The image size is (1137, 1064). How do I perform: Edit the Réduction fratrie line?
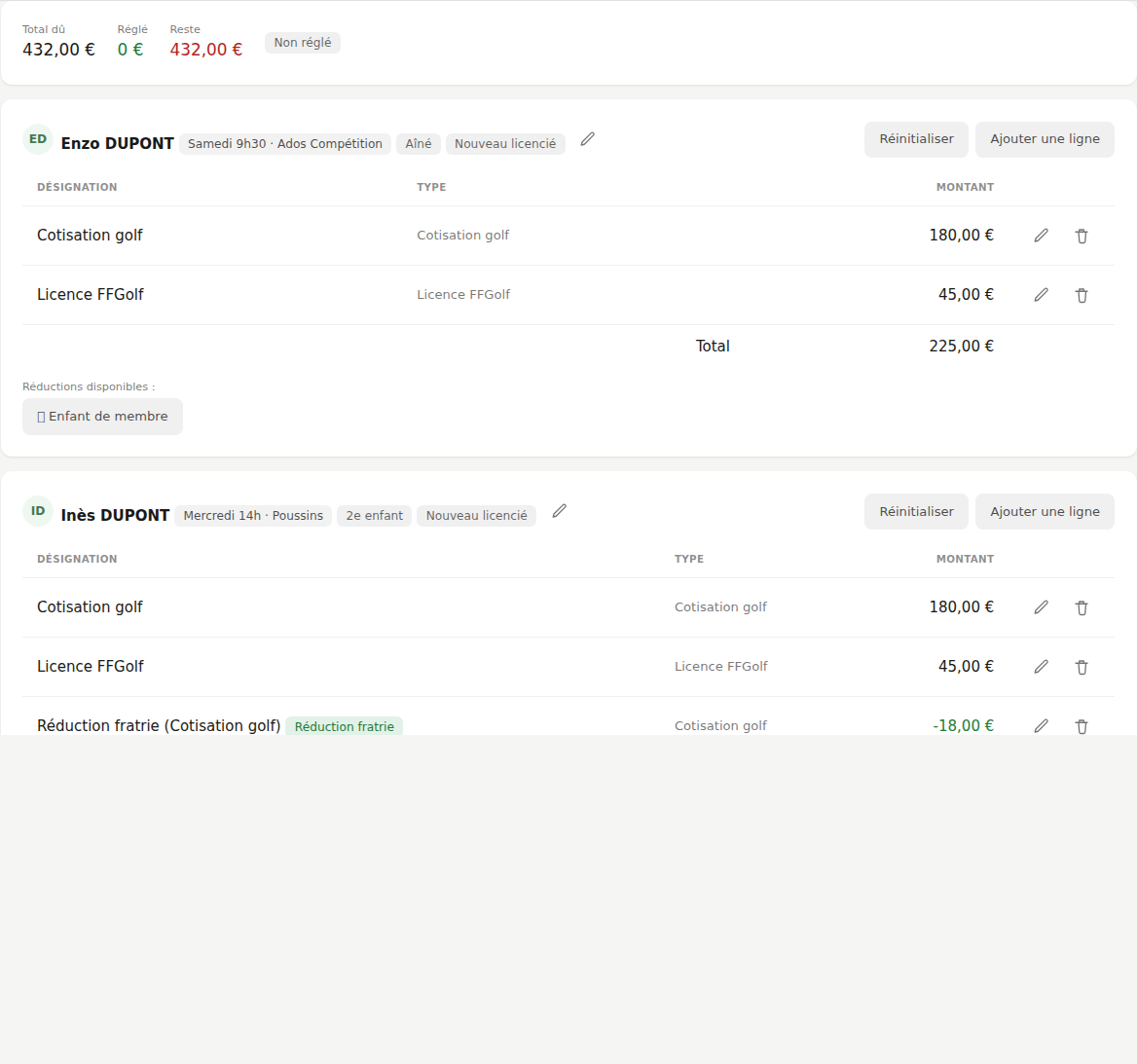point(1042,726)
